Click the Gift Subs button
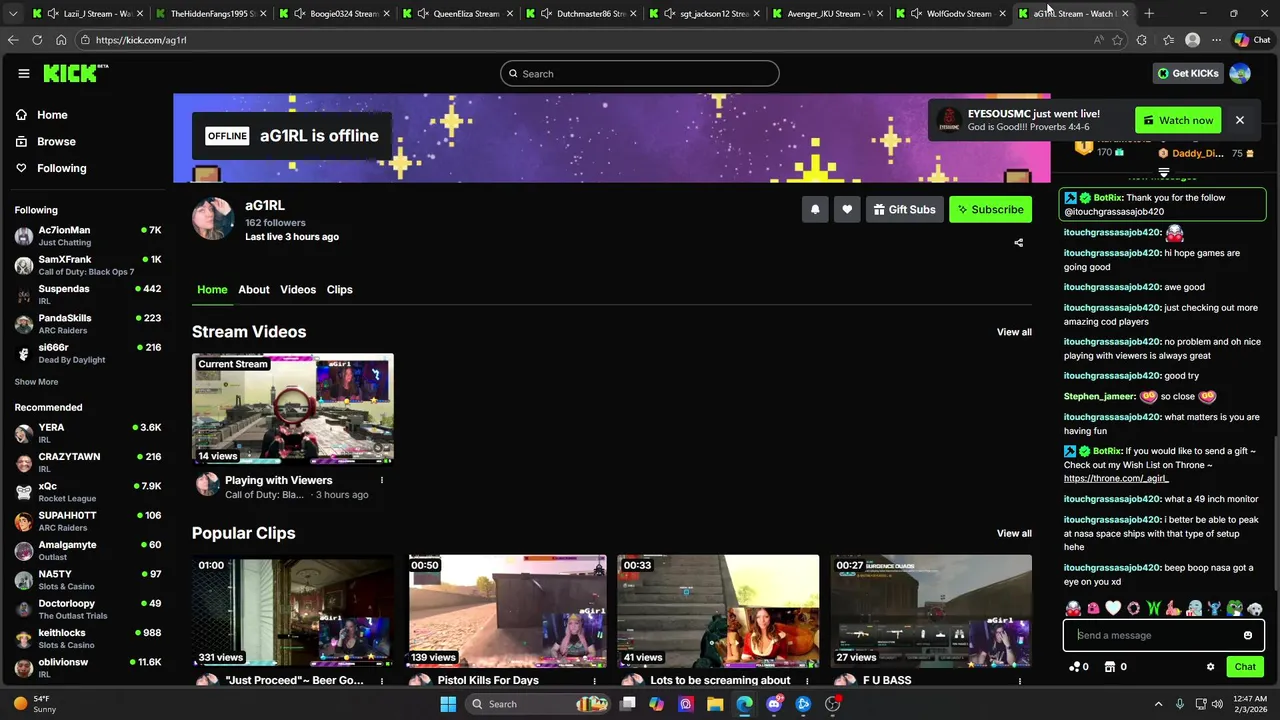The height and width of the screenshot is (720, 1280). coord(904,209)
